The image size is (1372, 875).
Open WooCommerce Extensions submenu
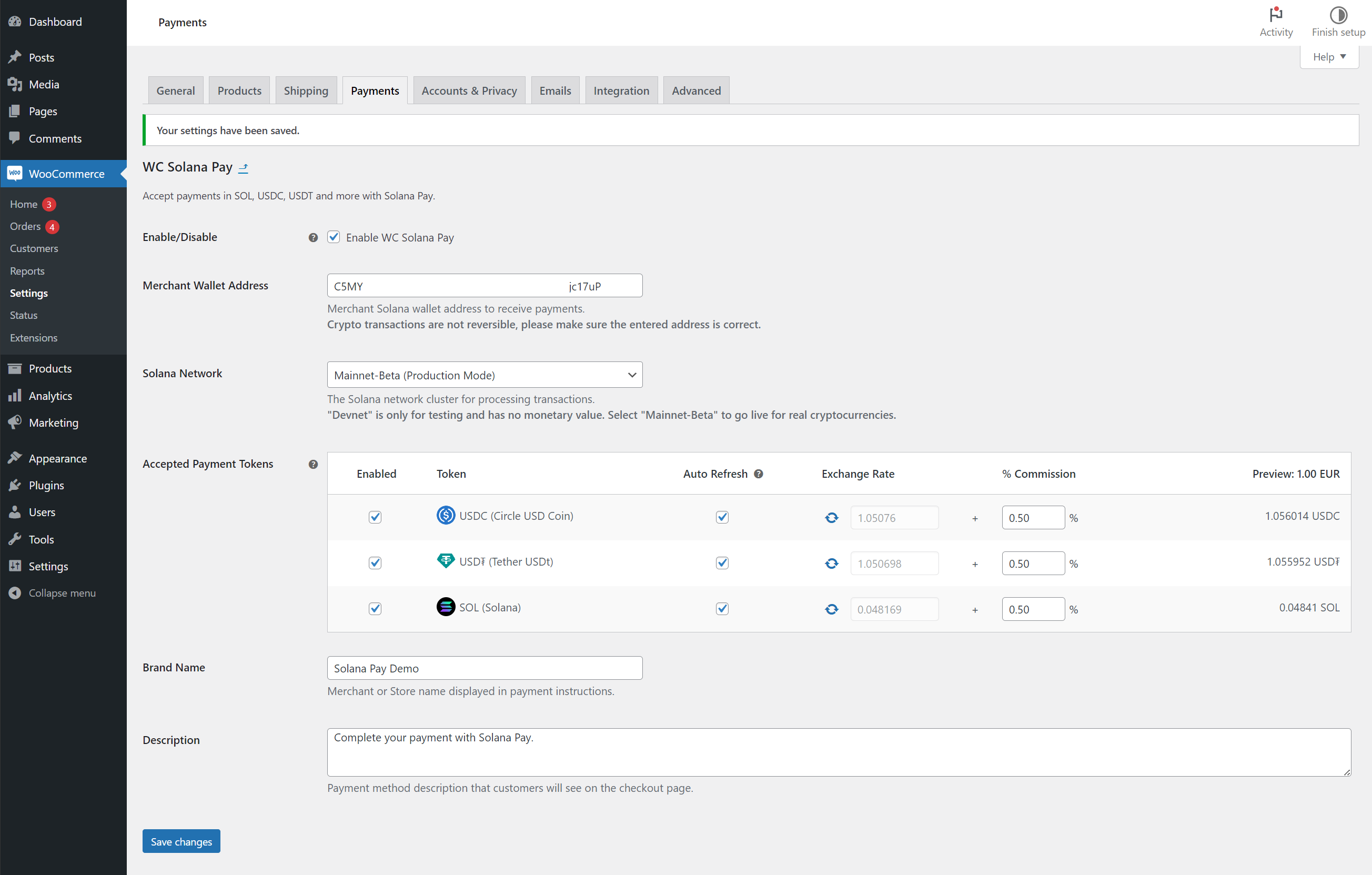click(x=33, y=337)
